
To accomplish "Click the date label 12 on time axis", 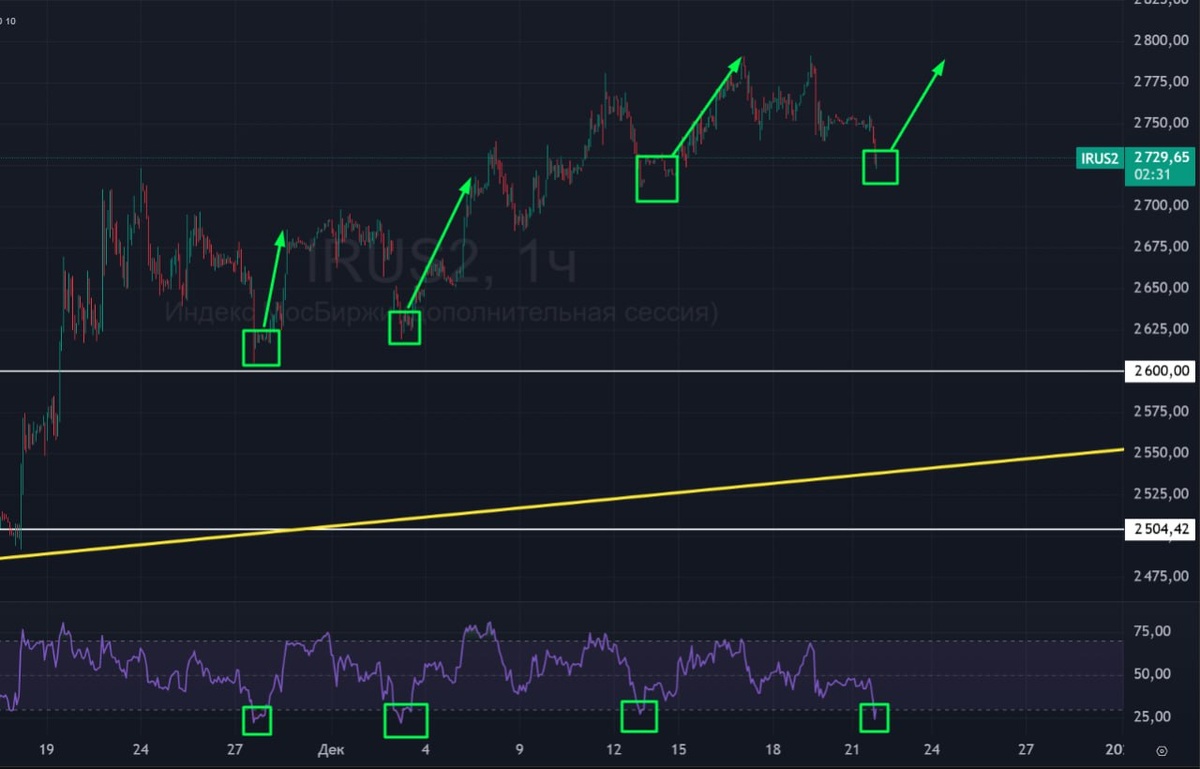I will coord(613,748).
